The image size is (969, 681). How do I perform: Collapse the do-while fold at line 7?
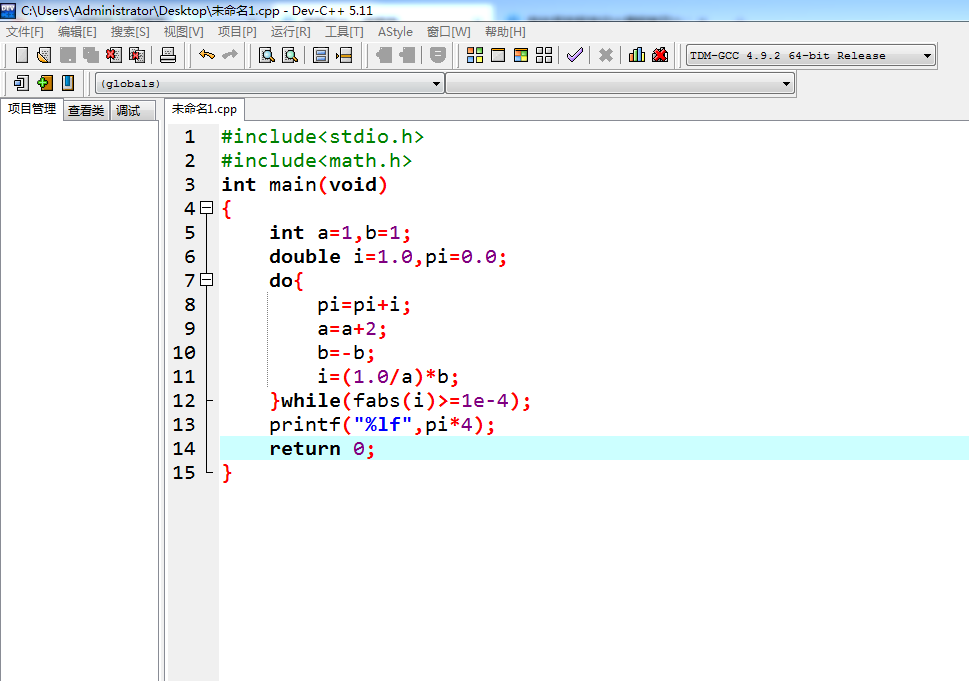[207, 279]
